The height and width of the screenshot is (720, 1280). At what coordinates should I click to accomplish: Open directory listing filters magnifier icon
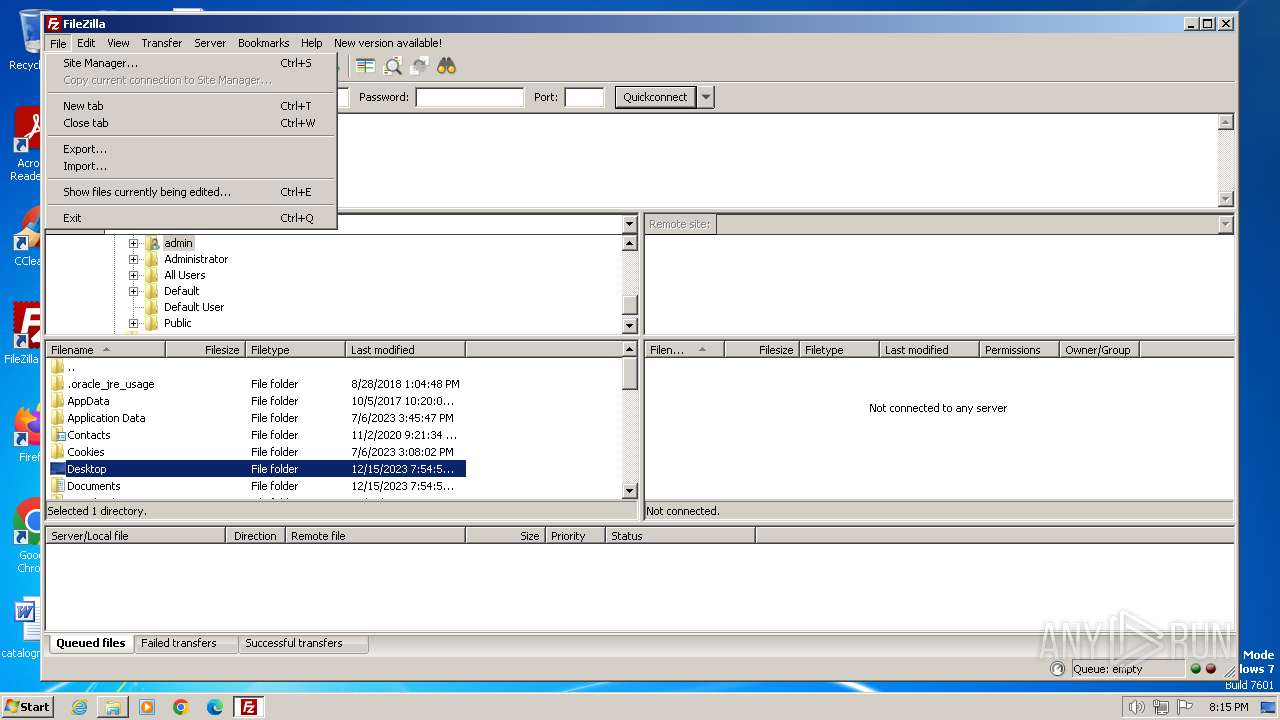[x=393, y=66]
